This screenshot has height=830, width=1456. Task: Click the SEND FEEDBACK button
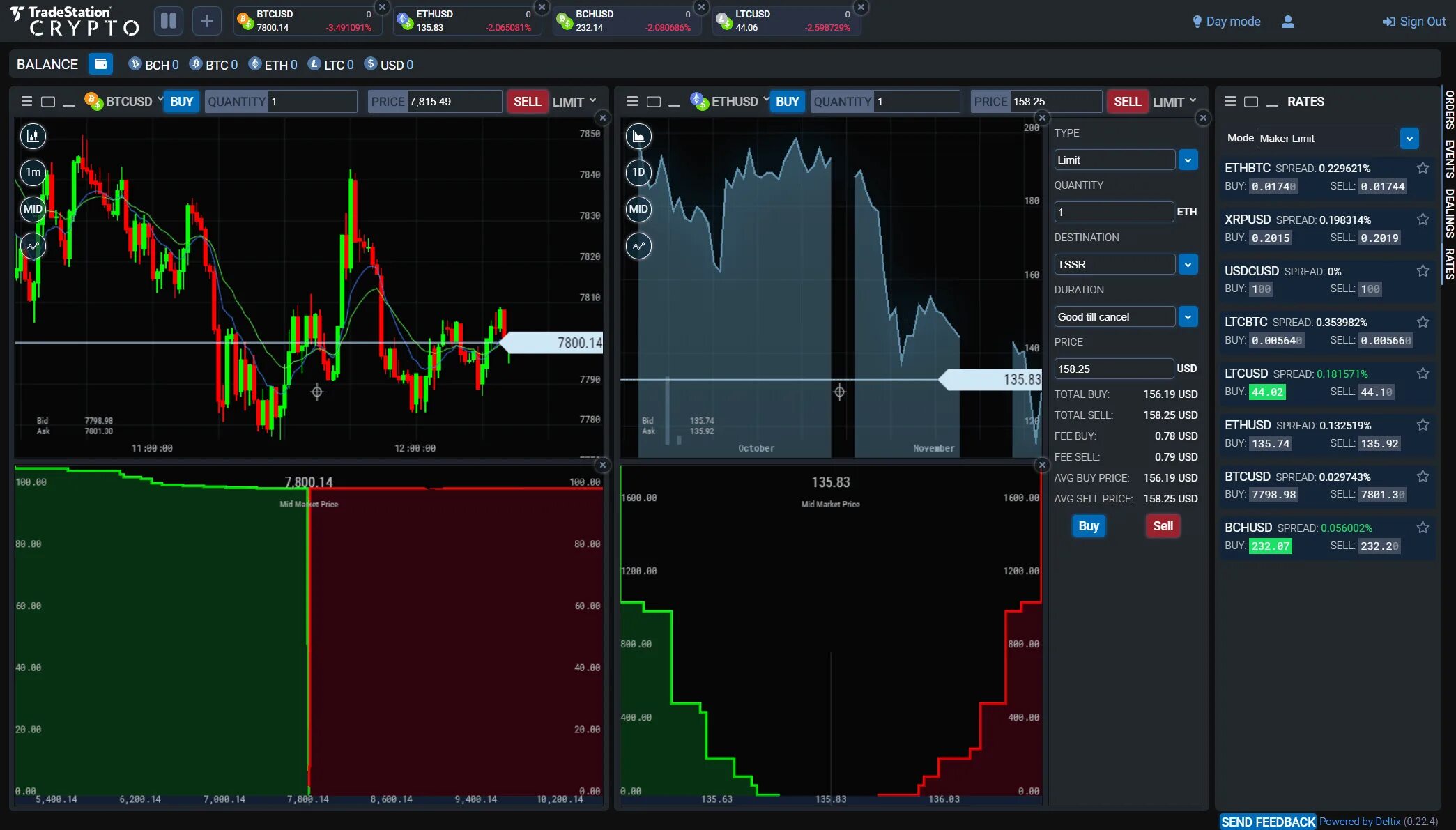click(1268, 822)
